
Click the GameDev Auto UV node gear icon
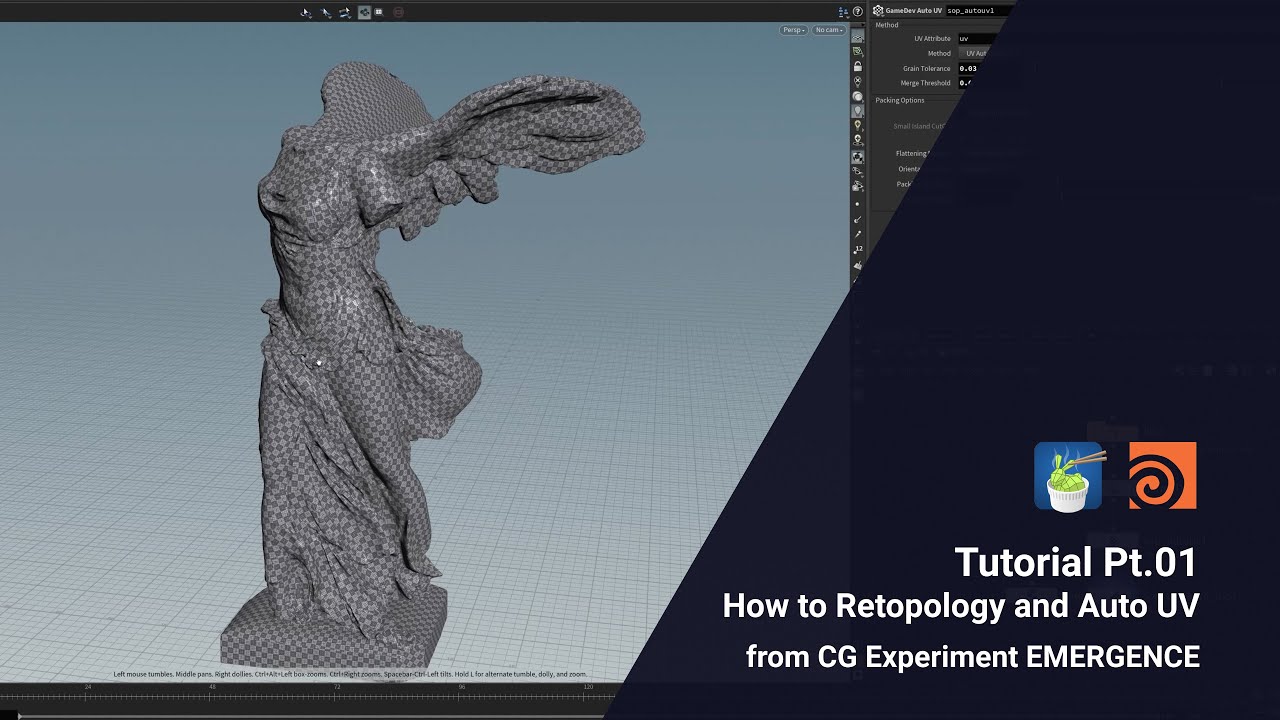[878, 10]
